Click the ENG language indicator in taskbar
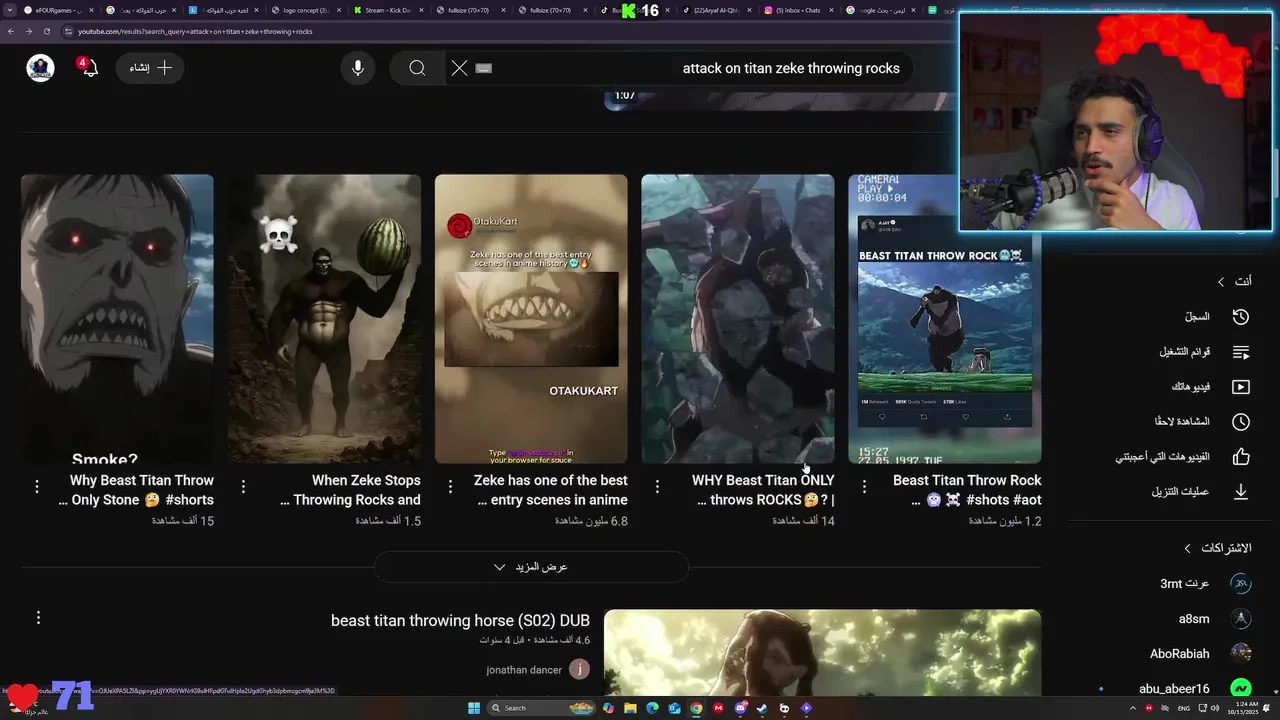 point(1185,708)
